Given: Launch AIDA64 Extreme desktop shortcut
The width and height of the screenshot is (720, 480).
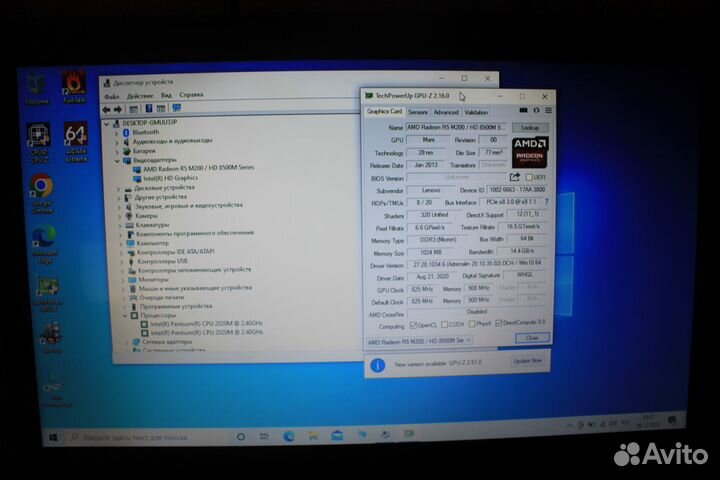Looking at the screenshot, I should click(x=76, y=141).
